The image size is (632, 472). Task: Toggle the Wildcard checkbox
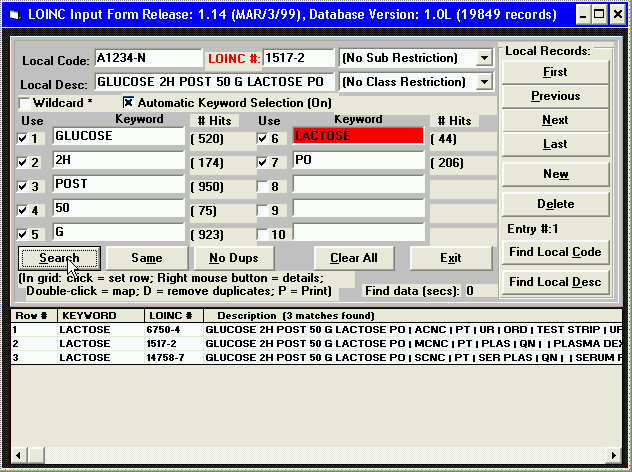coord(25,103)
